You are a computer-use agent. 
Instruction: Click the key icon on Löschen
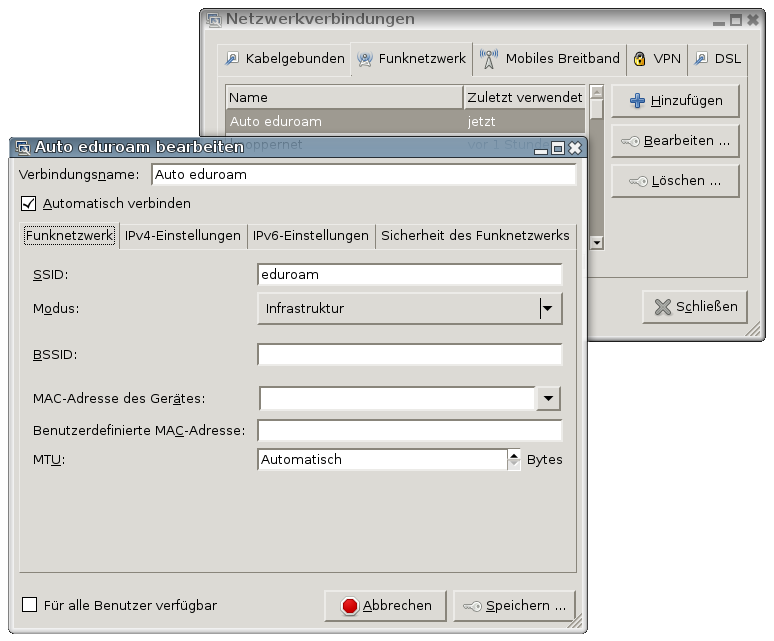coord(638,182)
